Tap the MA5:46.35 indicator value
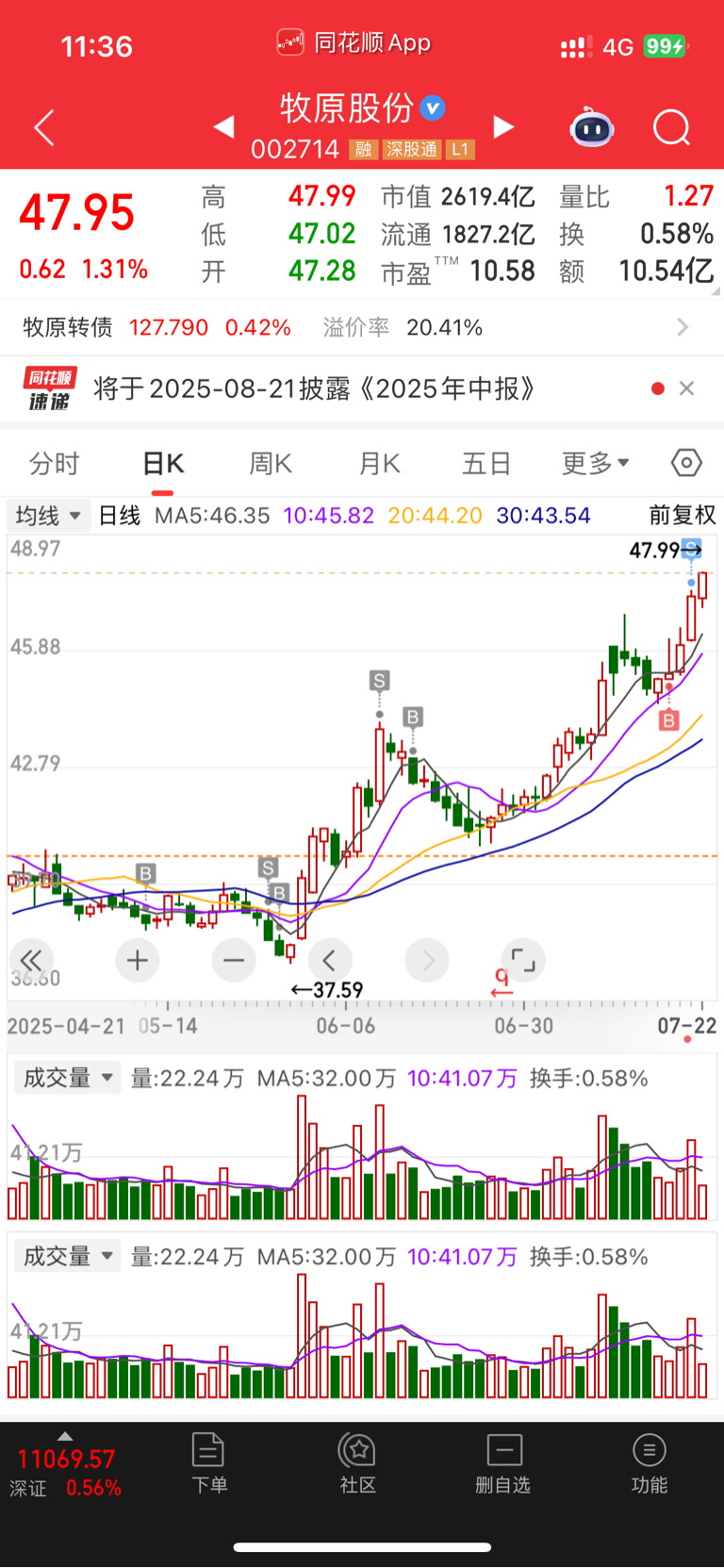724x1568 pixels. tap(212, 516)
